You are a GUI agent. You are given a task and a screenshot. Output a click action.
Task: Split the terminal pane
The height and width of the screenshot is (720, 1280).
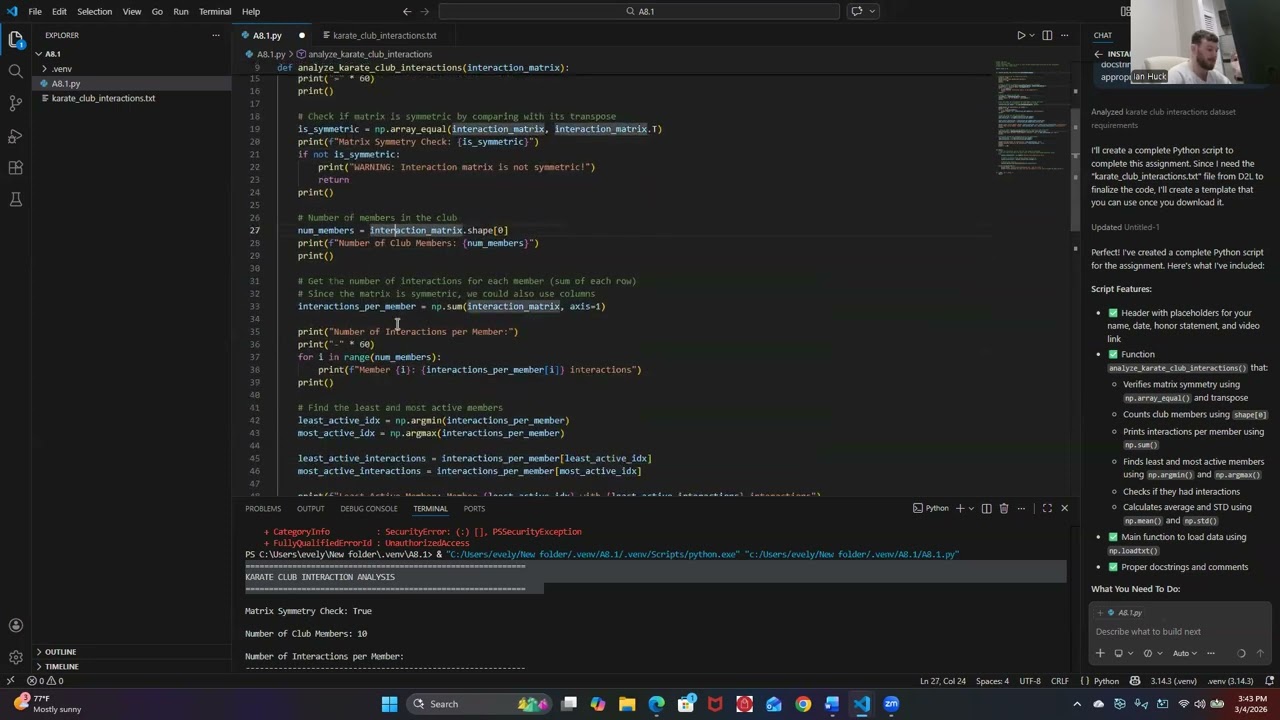click(986, 508)
